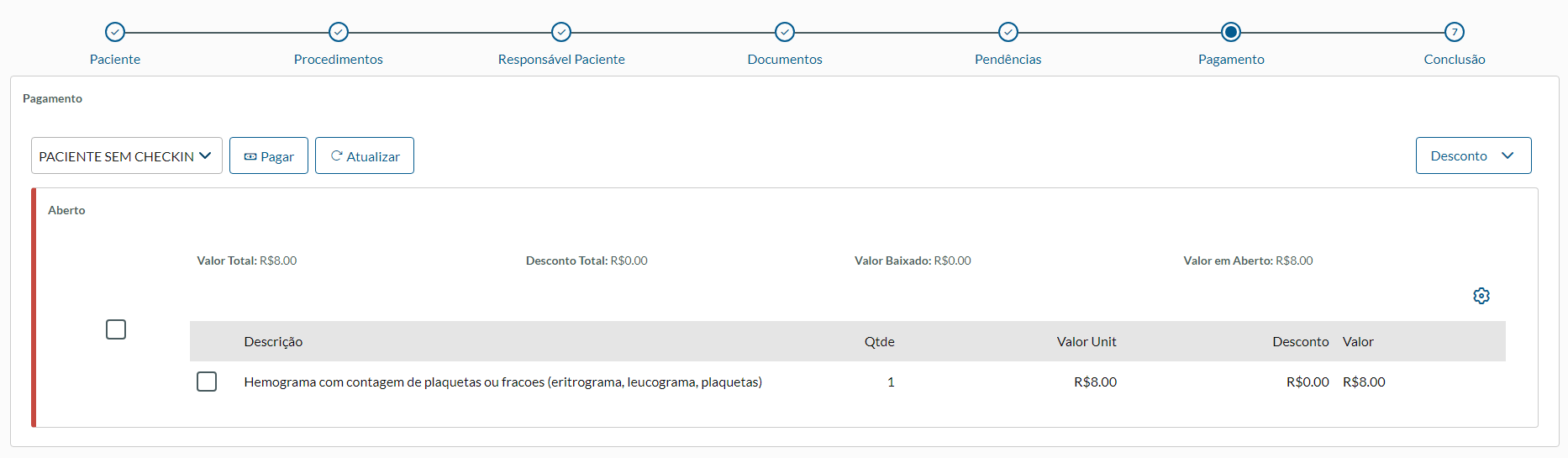Sort by the Descrição column header
1568x458 pixels.
click(273, 342)
